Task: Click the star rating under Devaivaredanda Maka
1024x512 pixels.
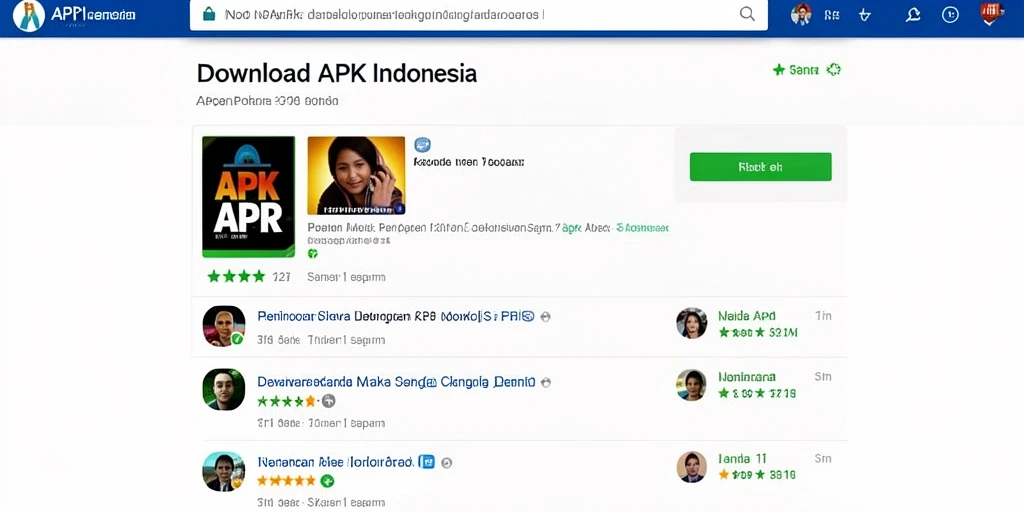Action: tap(287, 401)
